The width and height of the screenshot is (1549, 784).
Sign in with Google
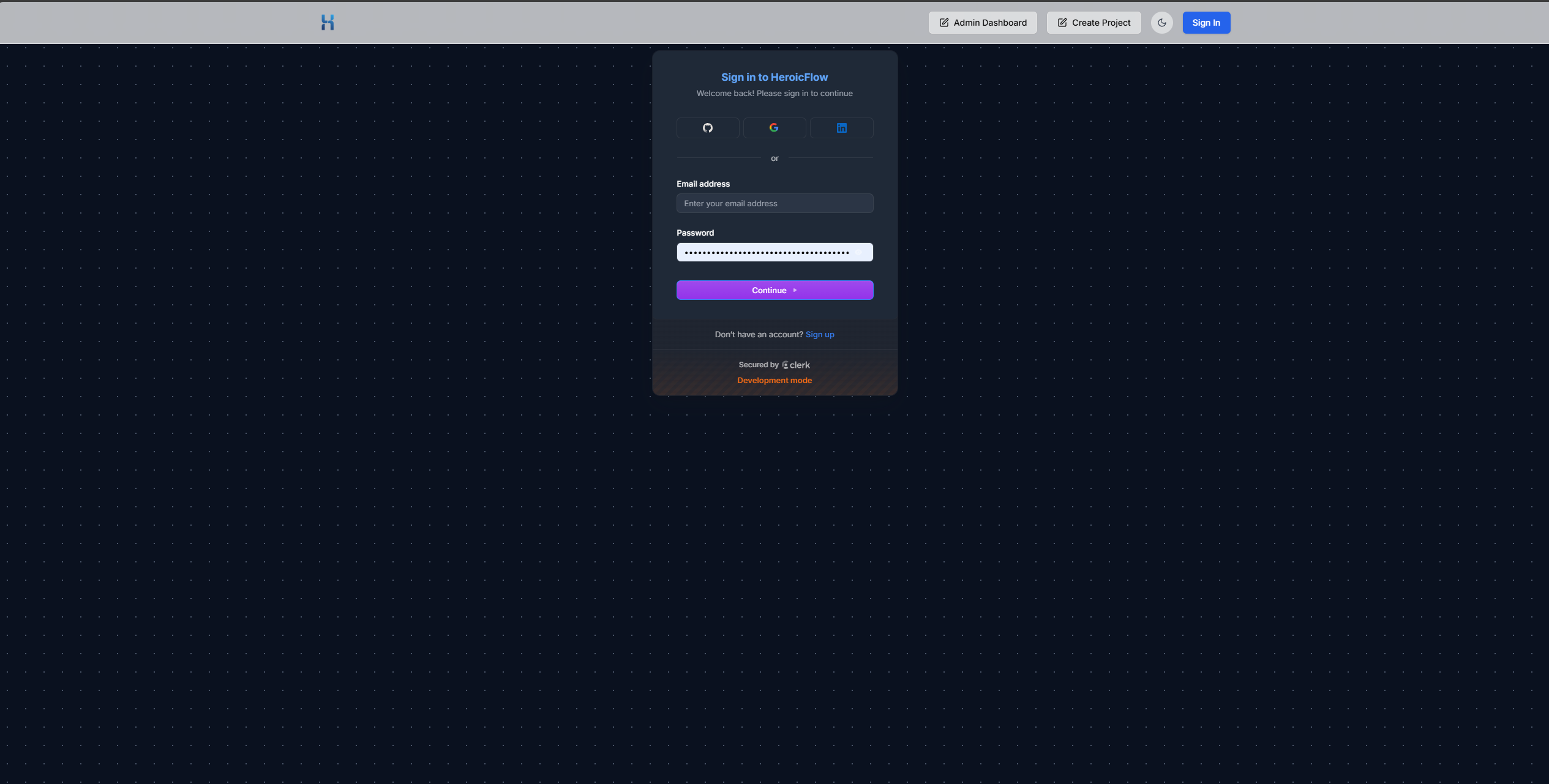tap(774, 128)
